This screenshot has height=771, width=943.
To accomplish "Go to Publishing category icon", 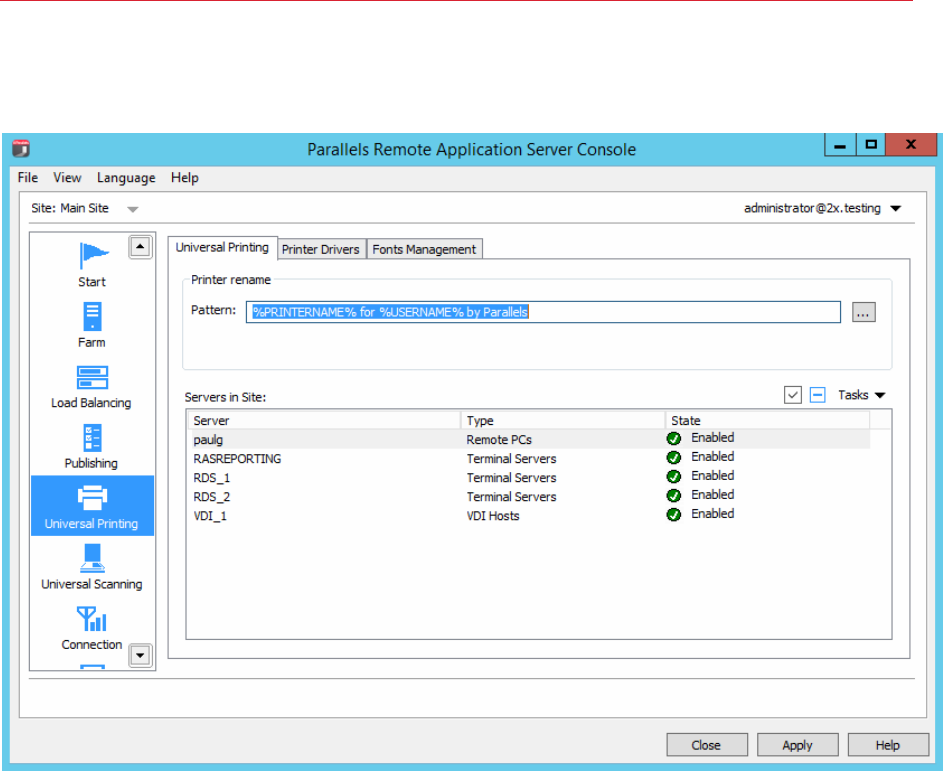I will click(92, 438).
